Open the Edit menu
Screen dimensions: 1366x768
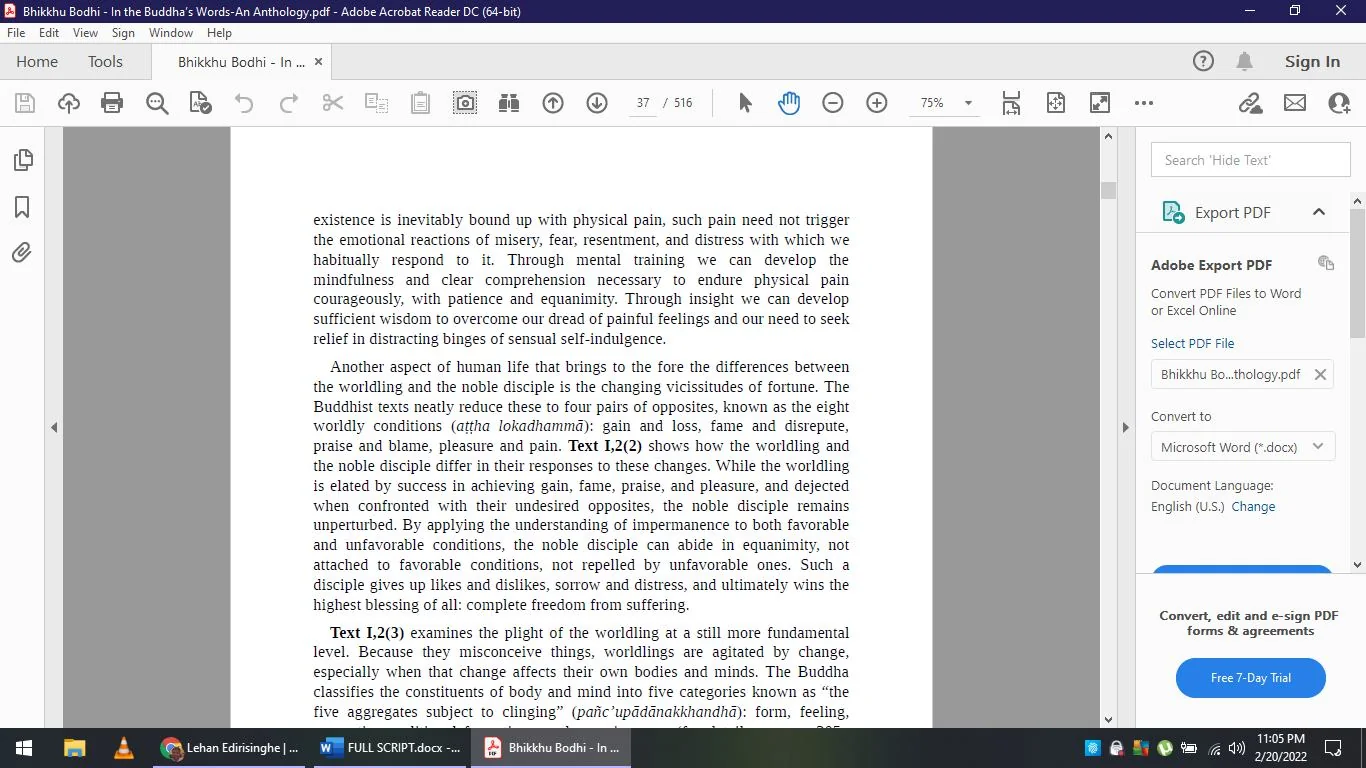(x=49, y=33)
